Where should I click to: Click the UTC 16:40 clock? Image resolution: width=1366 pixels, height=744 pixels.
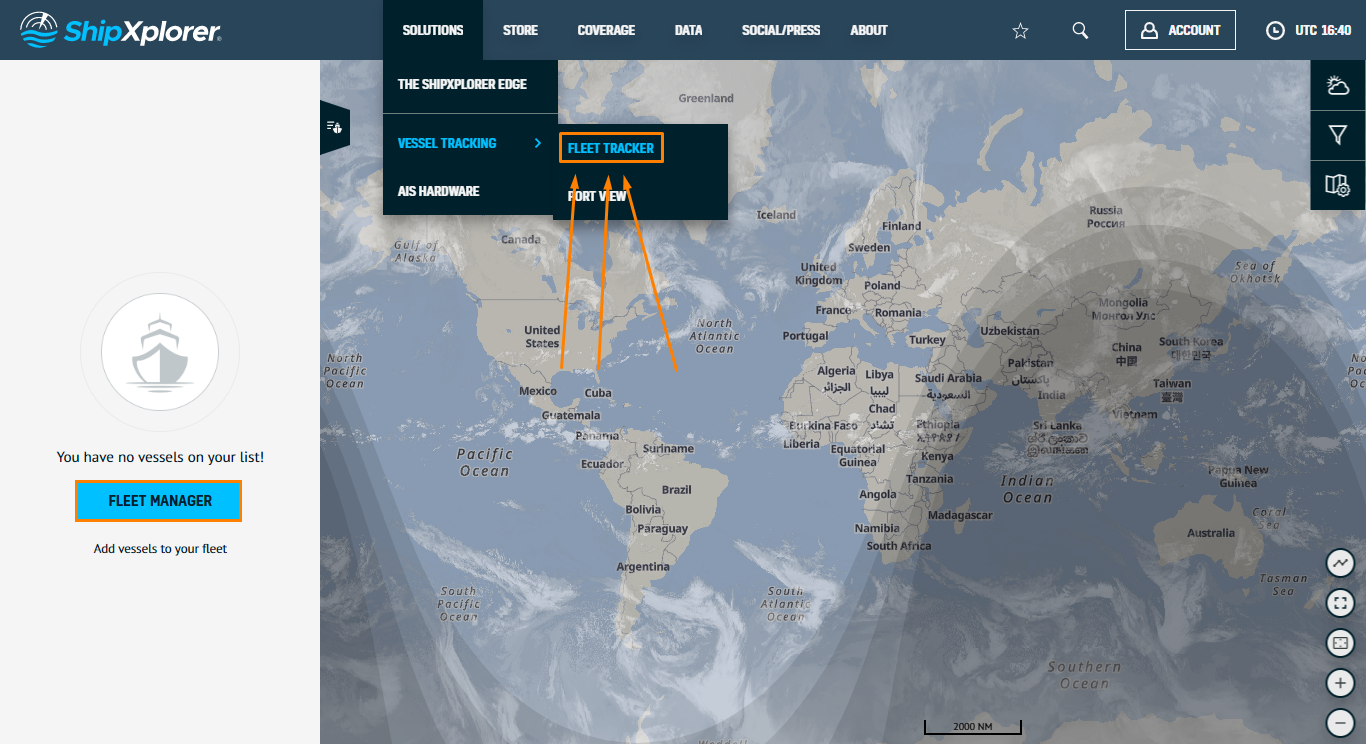click(x=1309, y=30)
